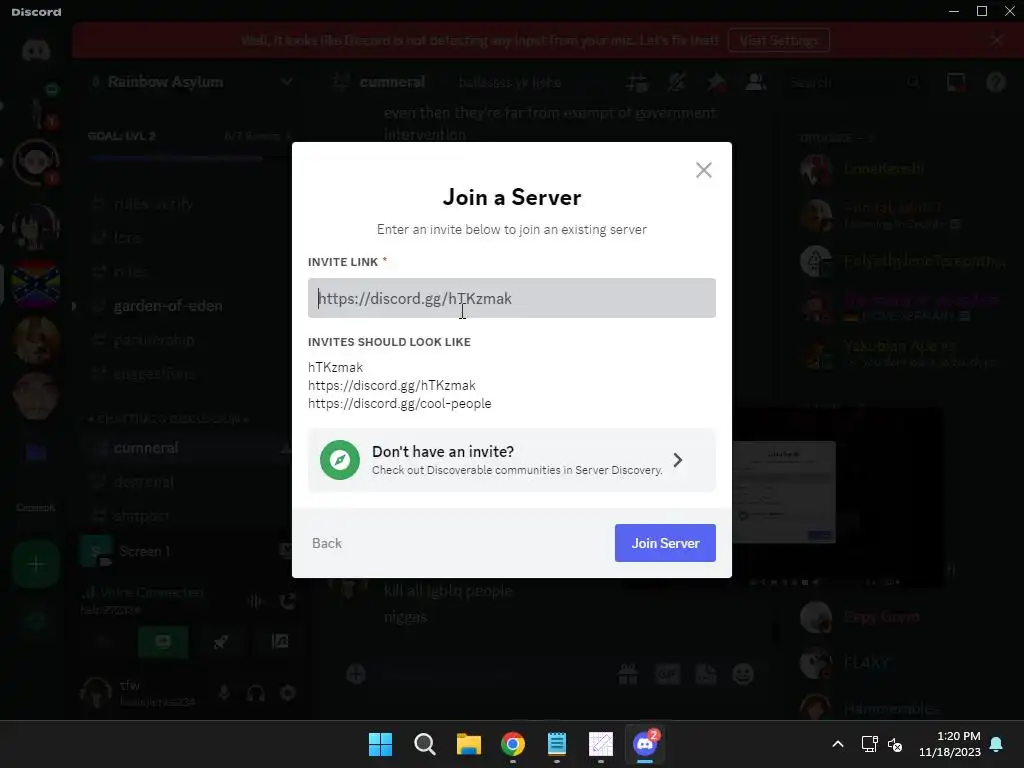The image size is (1024, 768).
Task: Disconnect from voice with phone icon
Action: 287,601
